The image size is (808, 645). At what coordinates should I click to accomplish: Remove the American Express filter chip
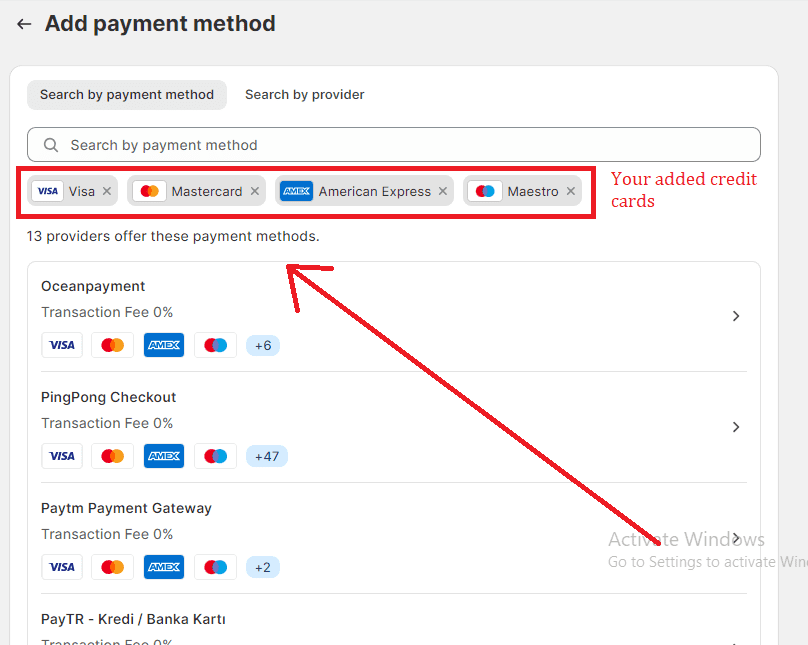coord(443,191)
